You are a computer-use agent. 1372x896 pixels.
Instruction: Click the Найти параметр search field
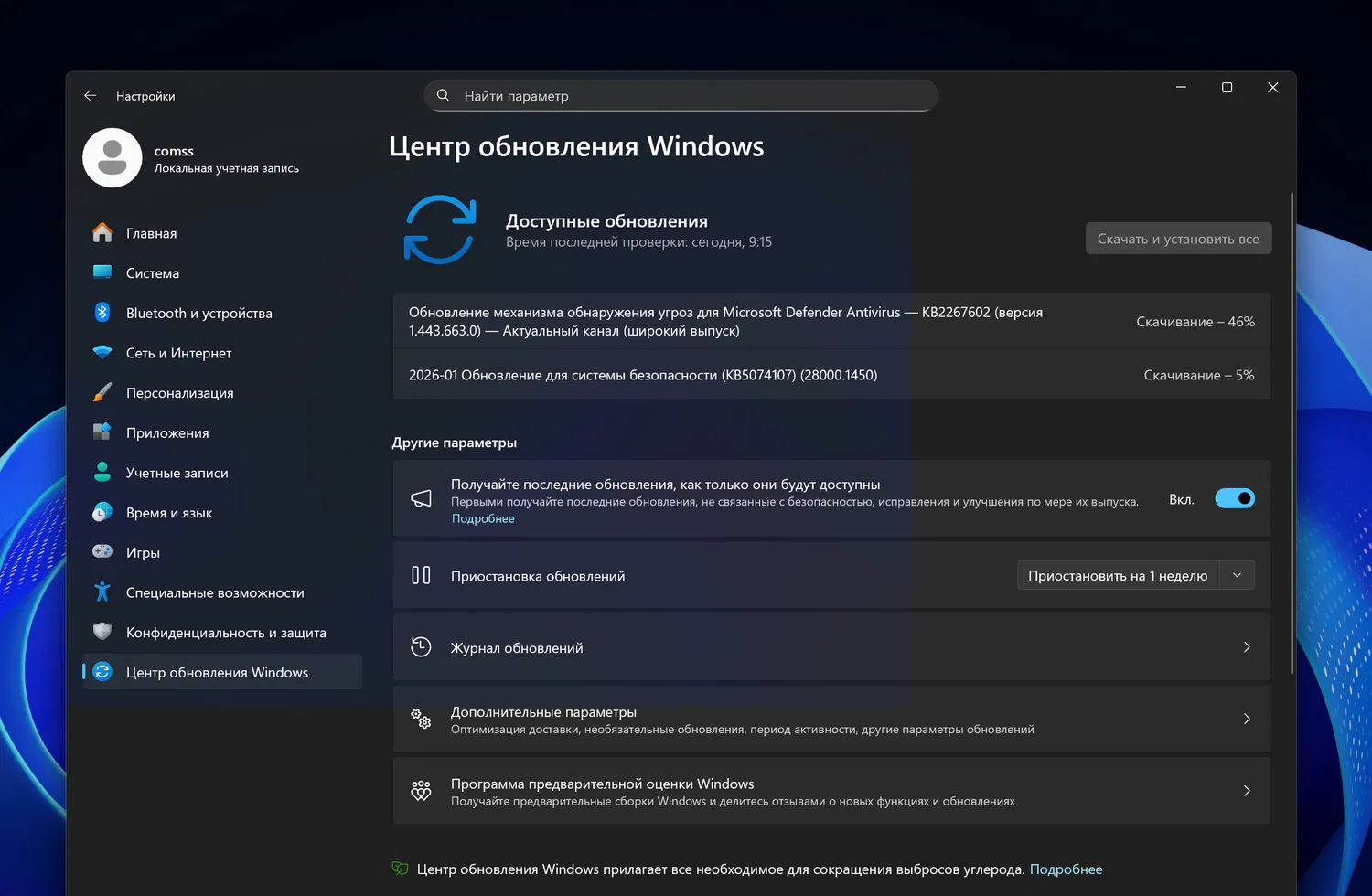681,95
